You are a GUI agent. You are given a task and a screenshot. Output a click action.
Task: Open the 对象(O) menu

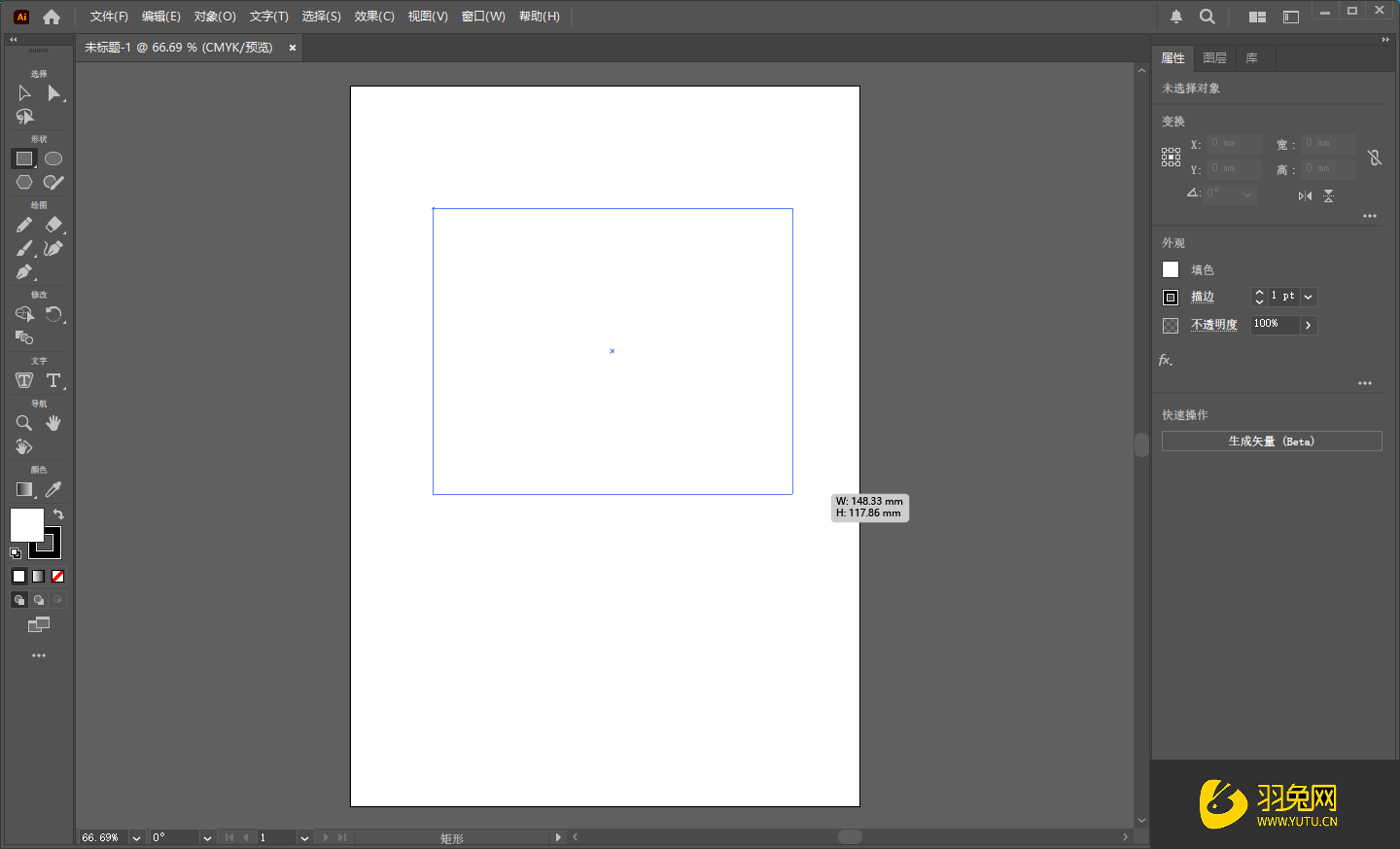pyautogui.click(x=215, y=17)
